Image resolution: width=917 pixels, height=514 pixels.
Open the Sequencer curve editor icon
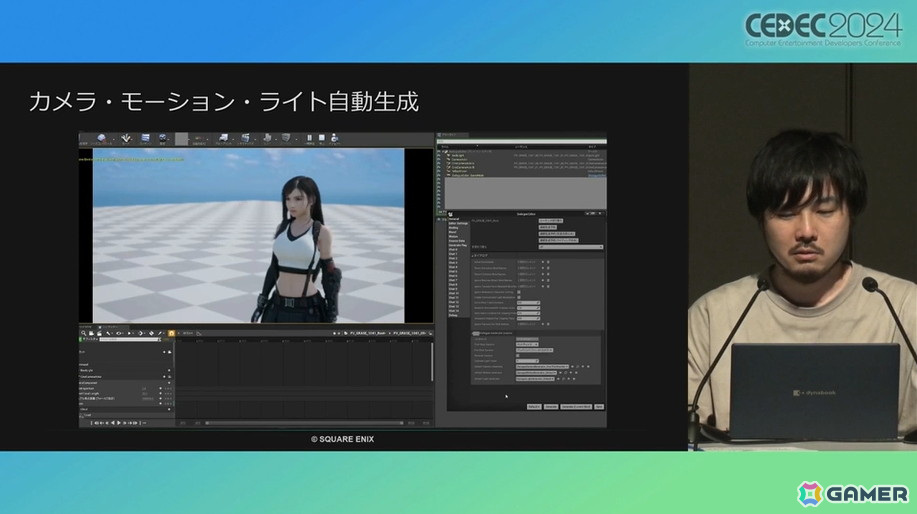[x=199, y=333]
